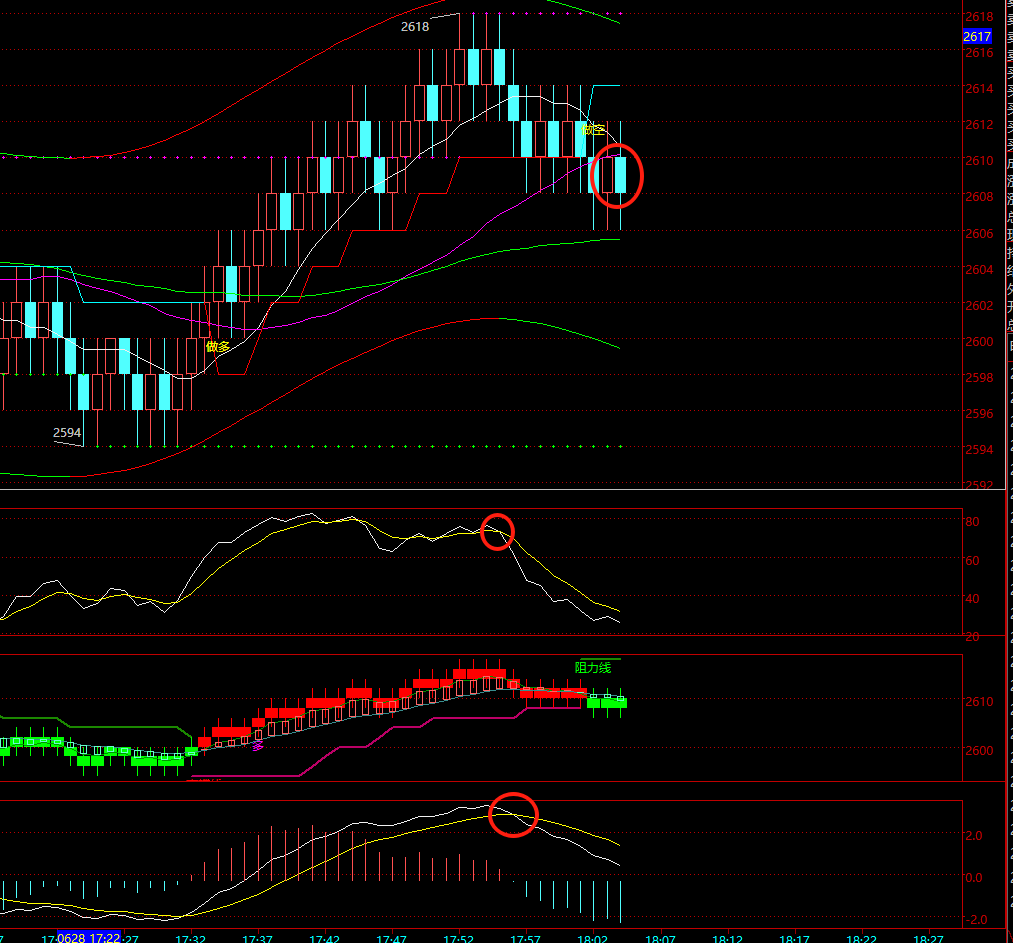1013x943 pixels.
Task: Click the 2614 price axis label
Action: [x=979, y=88]
